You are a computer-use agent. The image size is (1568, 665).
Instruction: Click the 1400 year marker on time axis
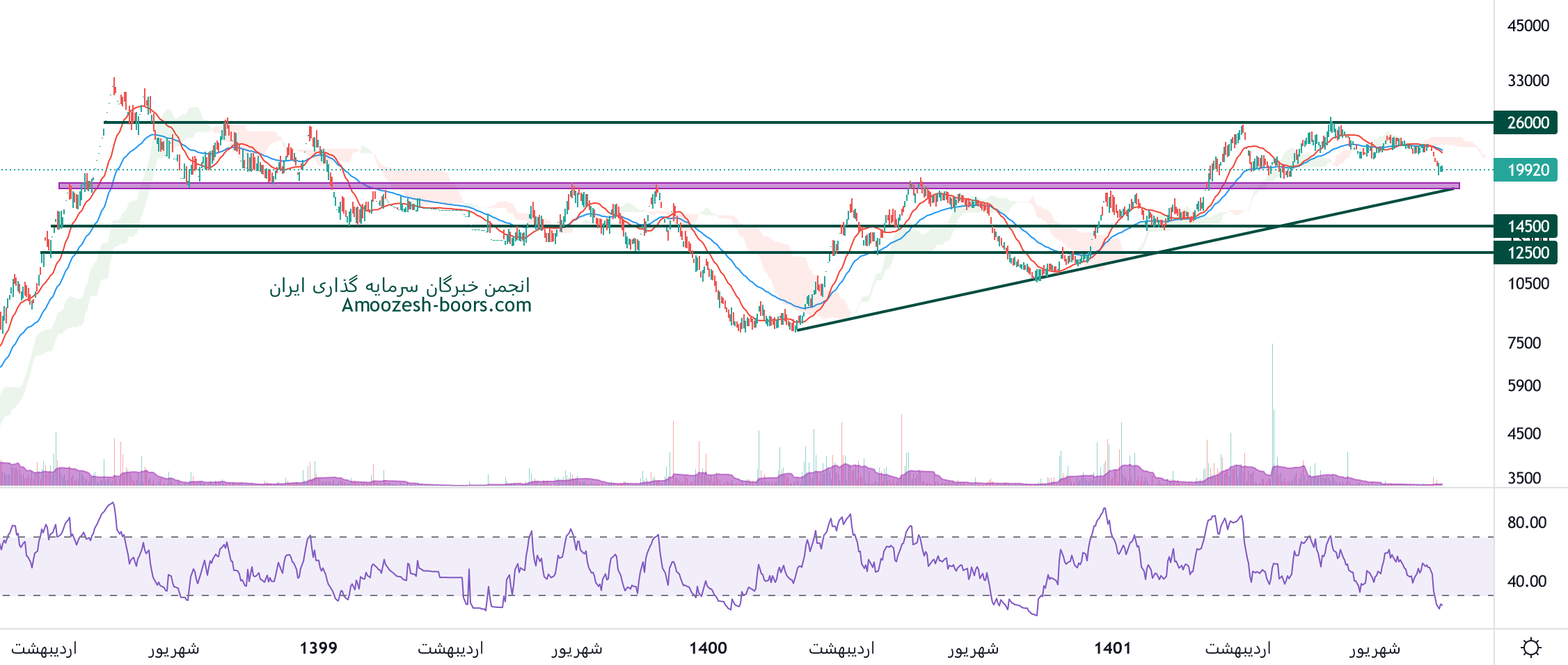point(708,648)
